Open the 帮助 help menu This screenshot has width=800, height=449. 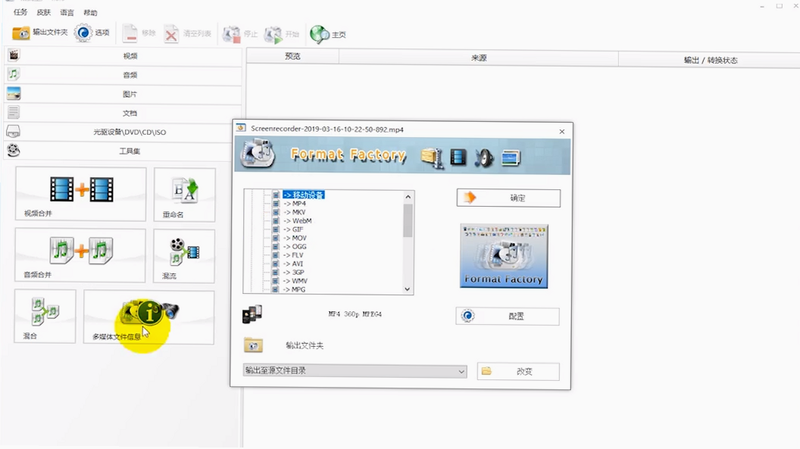(90, 12)
